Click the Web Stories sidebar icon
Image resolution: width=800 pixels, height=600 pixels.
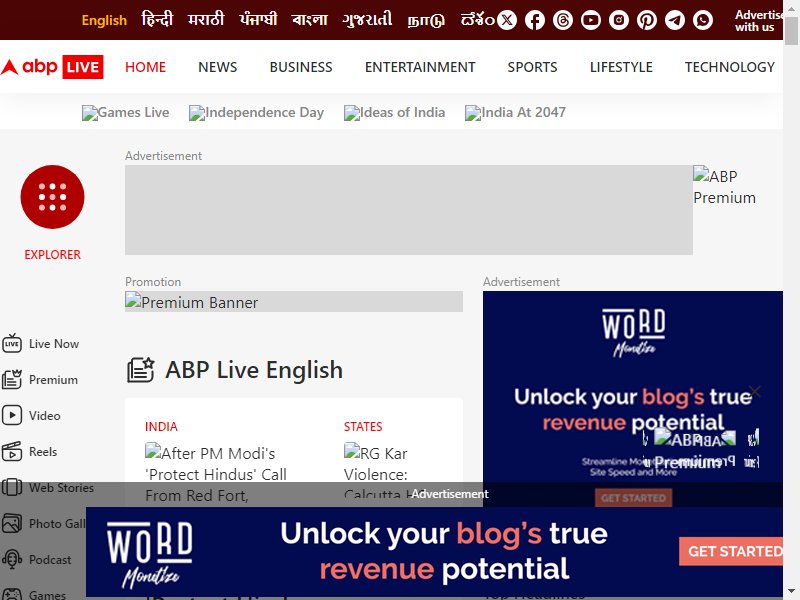12,487
